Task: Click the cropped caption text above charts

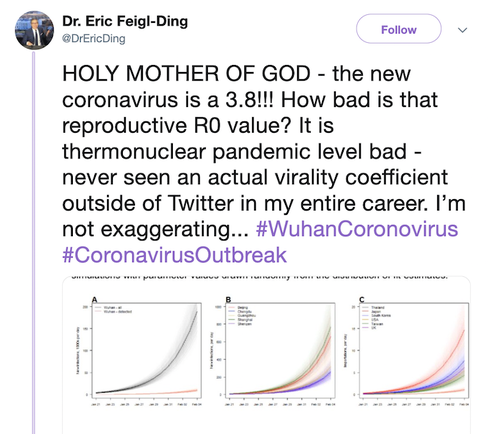Action: point(260,276)
